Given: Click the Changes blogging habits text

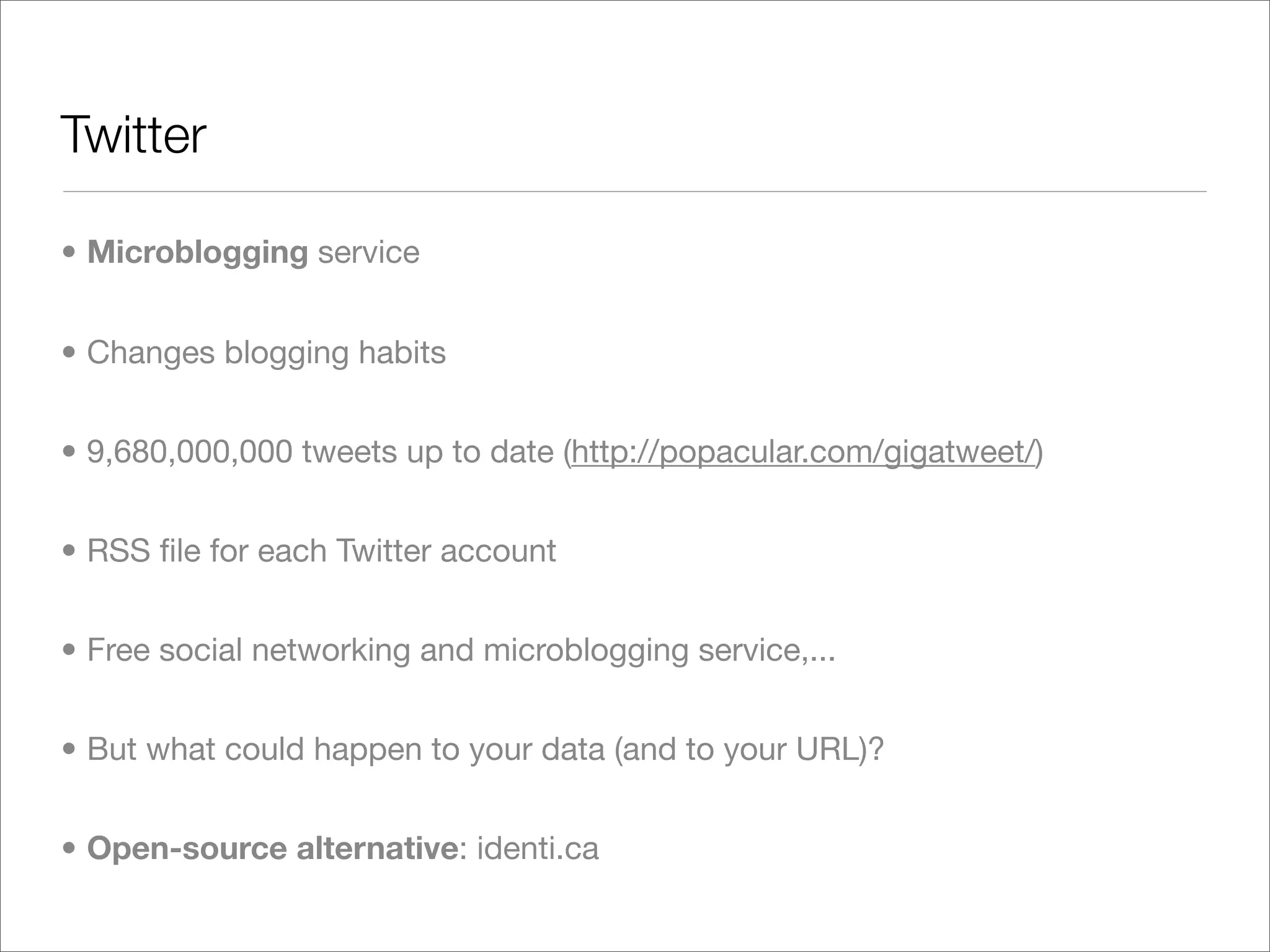Looking at the screenshot, I should pyautogui.click(x=266, y=353).
